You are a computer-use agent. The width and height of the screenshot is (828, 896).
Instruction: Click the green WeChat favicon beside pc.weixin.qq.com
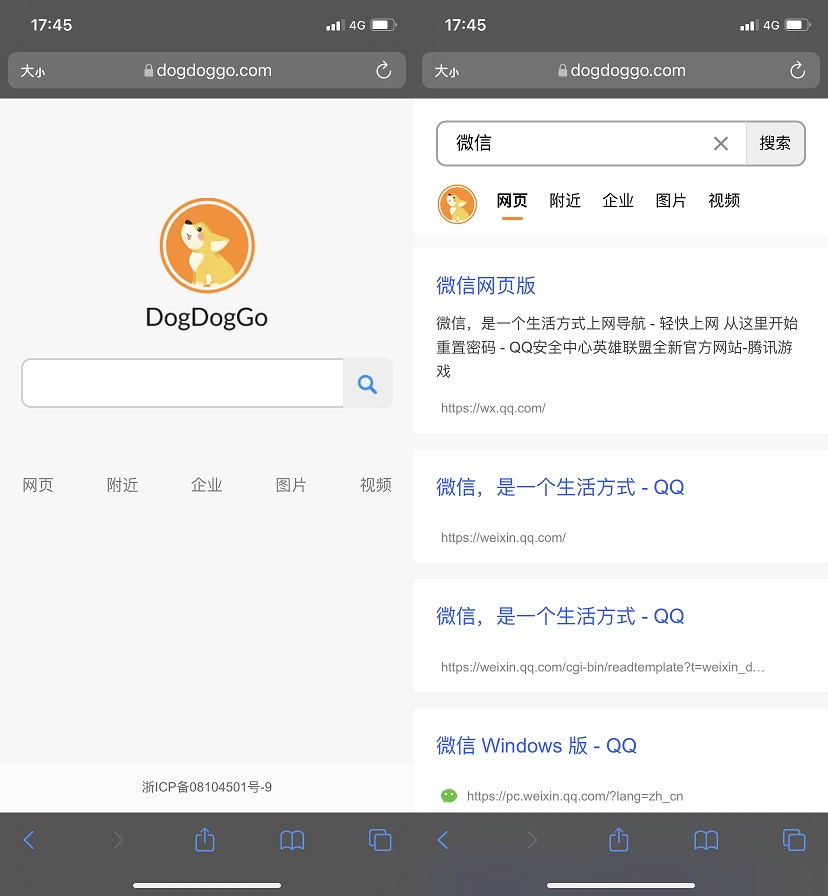449,795
